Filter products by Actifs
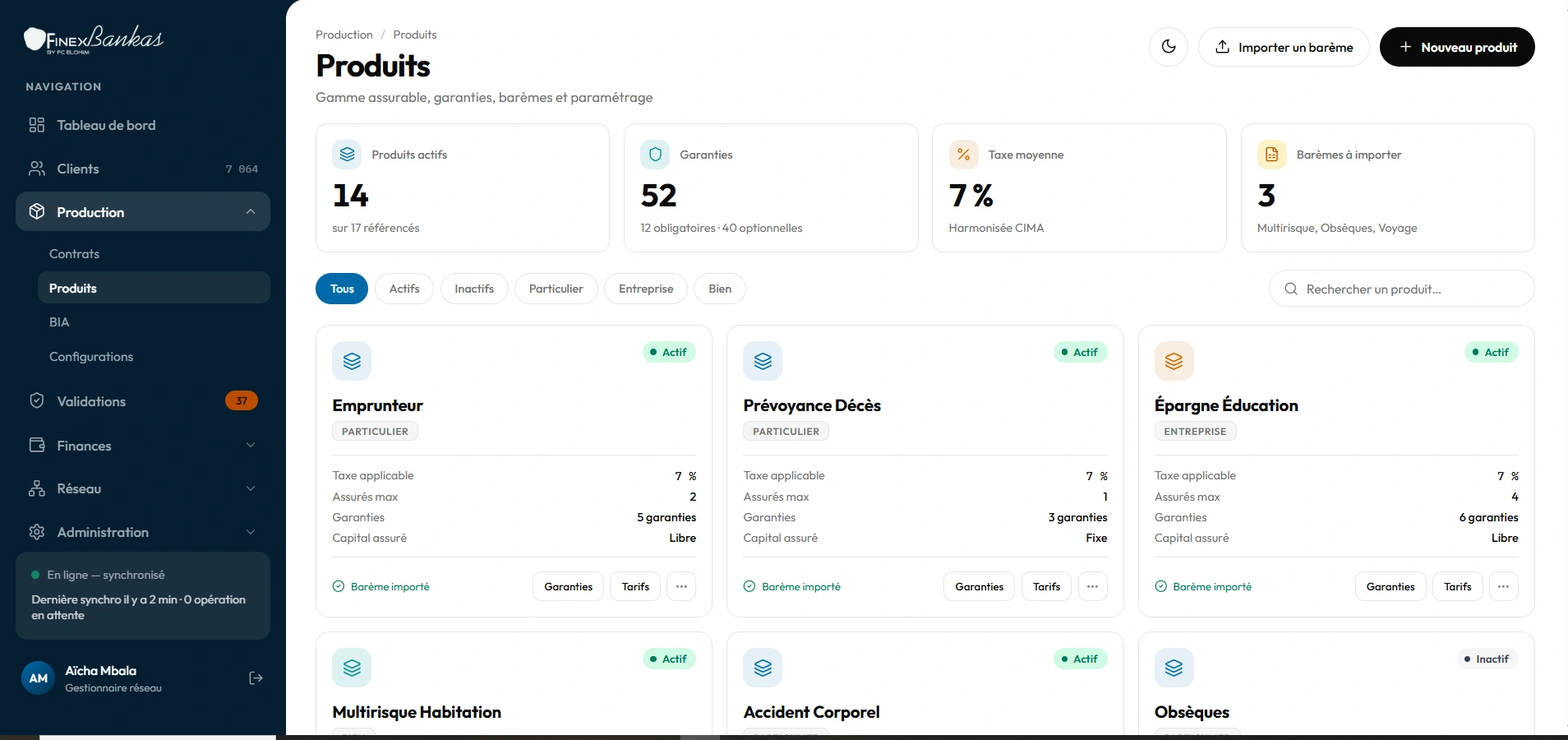 click(404, 289)
